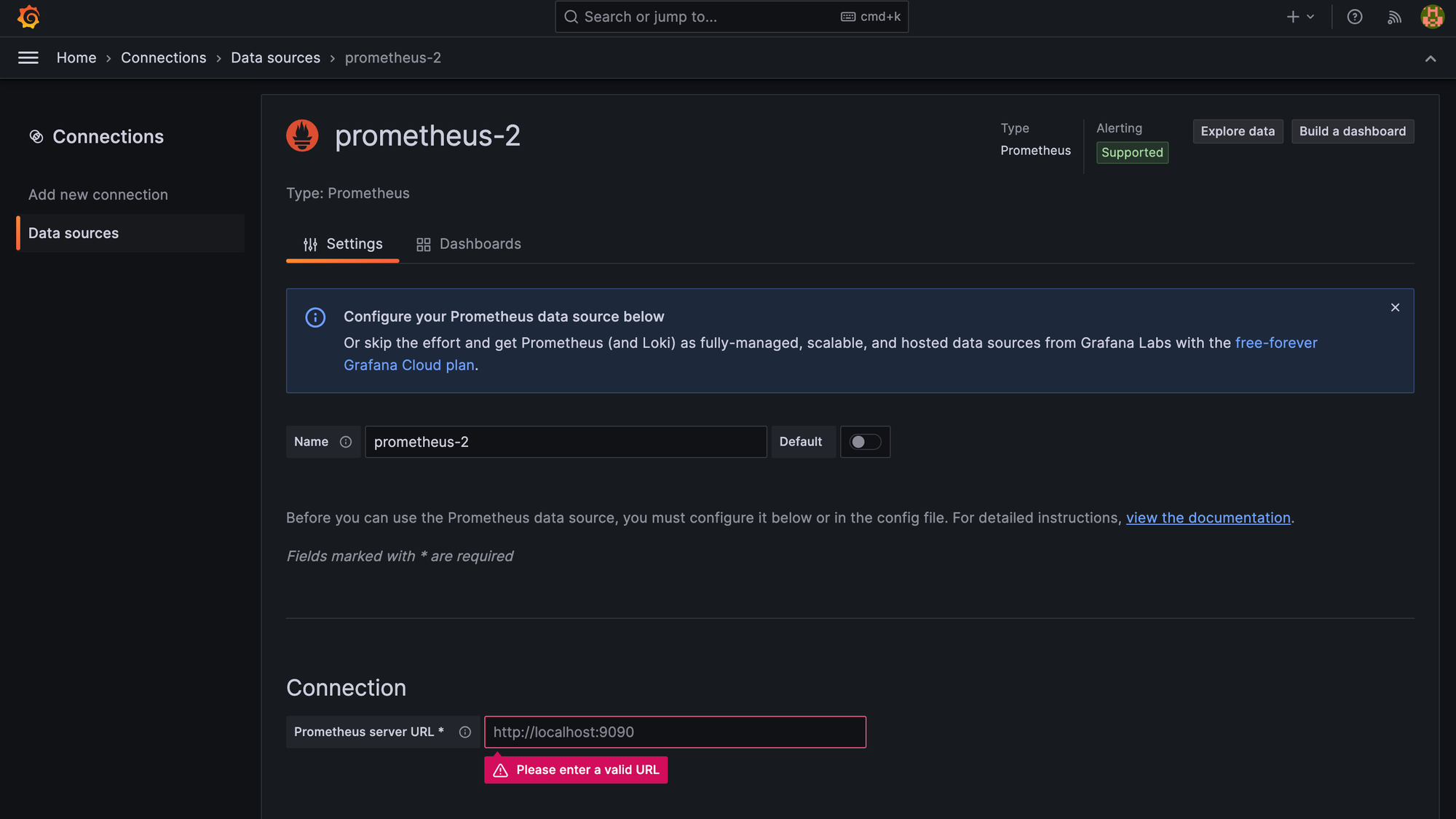Viewport: 1456px width, 819px height.
Task: Open the hamburger navigation menu
Action: click(28, 58)
